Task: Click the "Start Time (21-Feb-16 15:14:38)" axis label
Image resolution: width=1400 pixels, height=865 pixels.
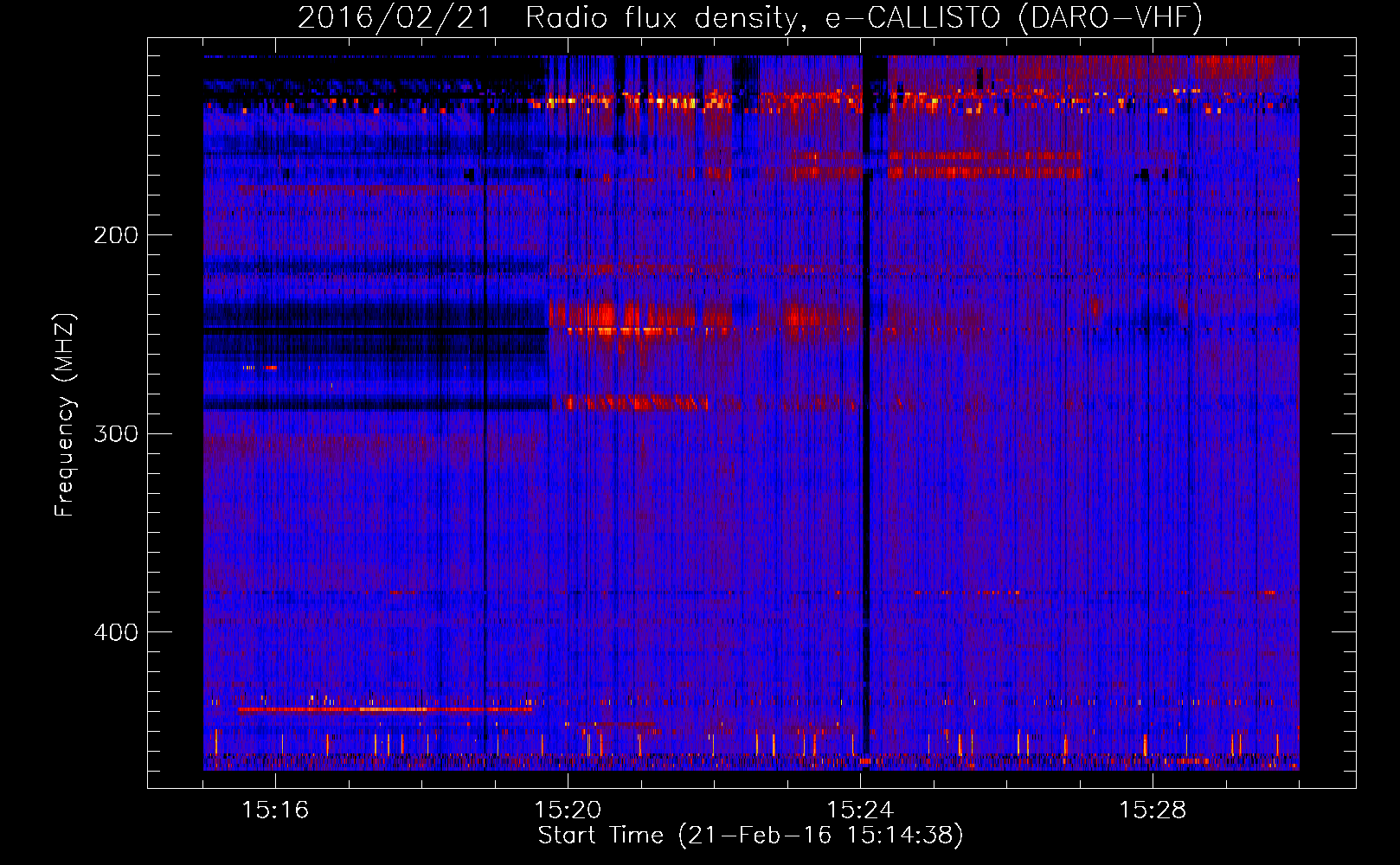Action: pyautogui.click(x=750, y=836)
